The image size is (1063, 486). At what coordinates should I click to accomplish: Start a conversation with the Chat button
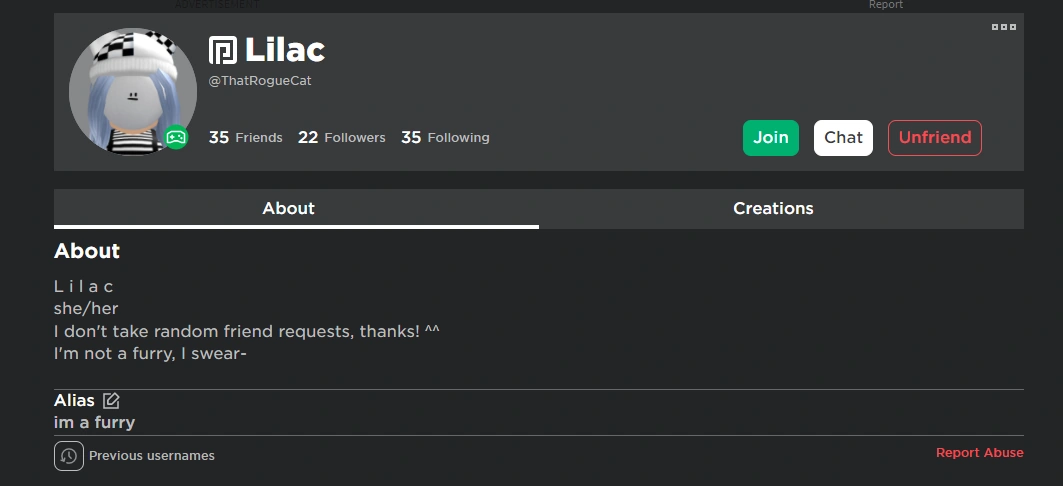(843, 138)
